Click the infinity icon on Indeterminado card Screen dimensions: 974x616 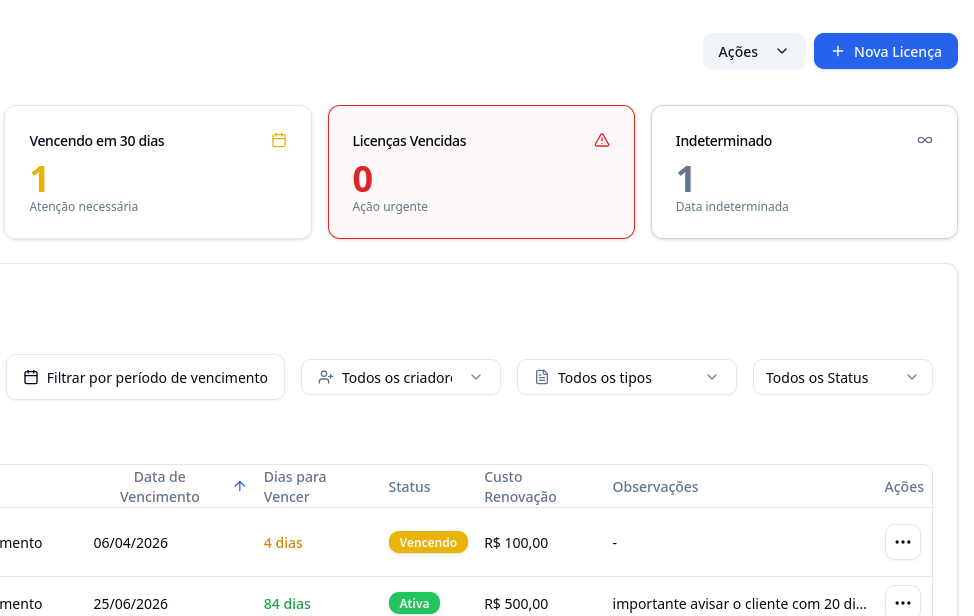click(x=925, y=140)
